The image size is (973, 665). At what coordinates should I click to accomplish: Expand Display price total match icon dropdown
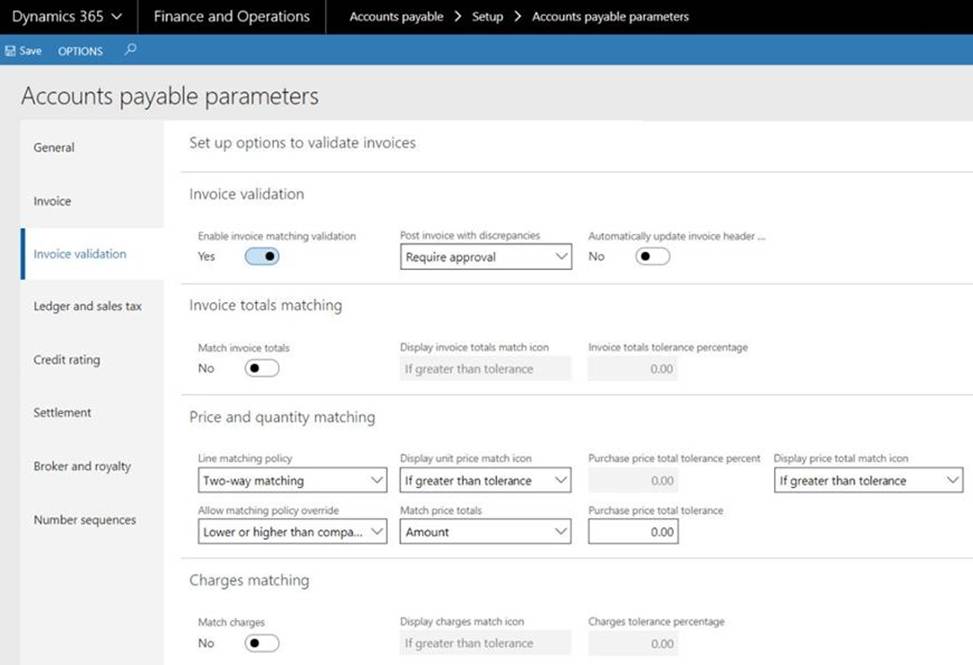868,481
